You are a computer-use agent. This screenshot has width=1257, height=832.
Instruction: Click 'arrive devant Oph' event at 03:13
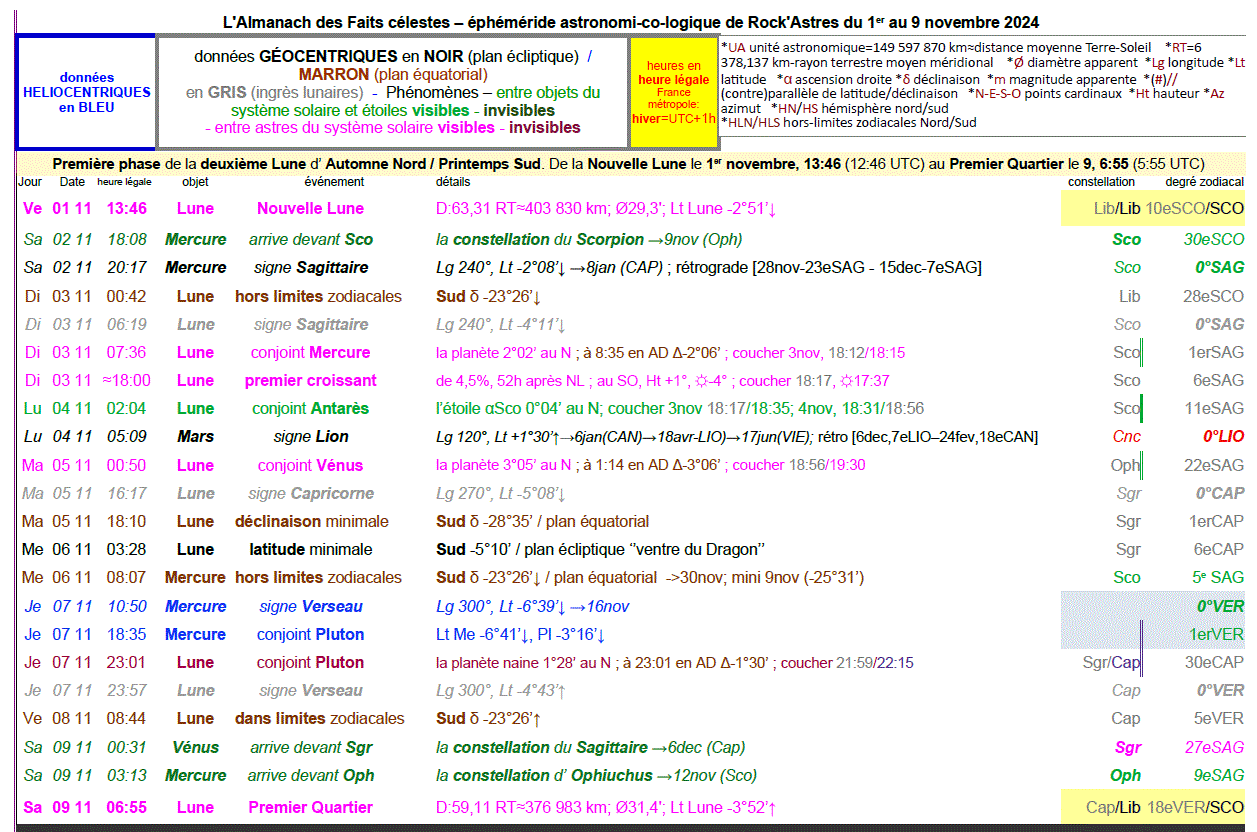(x=311, y=776)
